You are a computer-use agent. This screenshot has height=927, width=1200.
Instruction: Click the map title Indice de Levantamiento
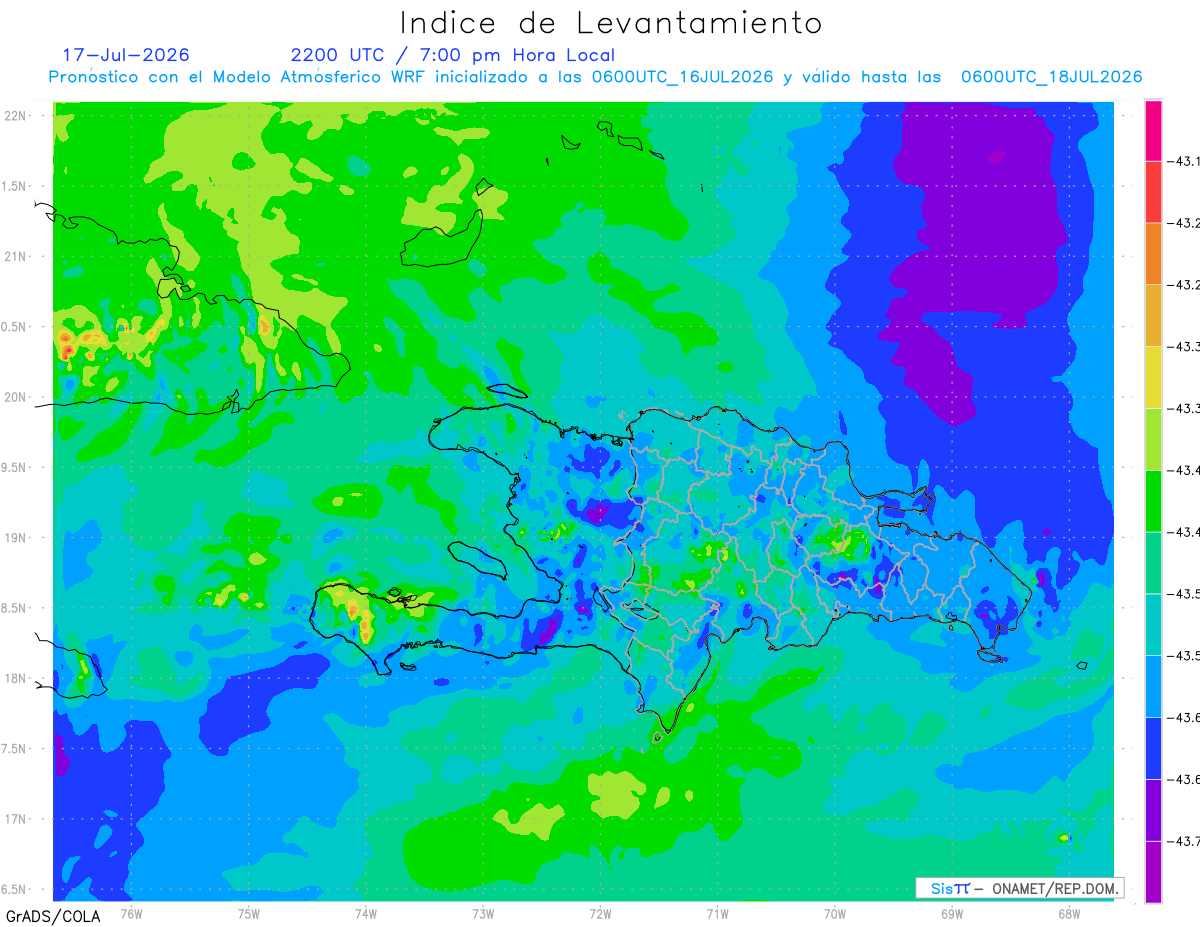click(x=610, y=23)
